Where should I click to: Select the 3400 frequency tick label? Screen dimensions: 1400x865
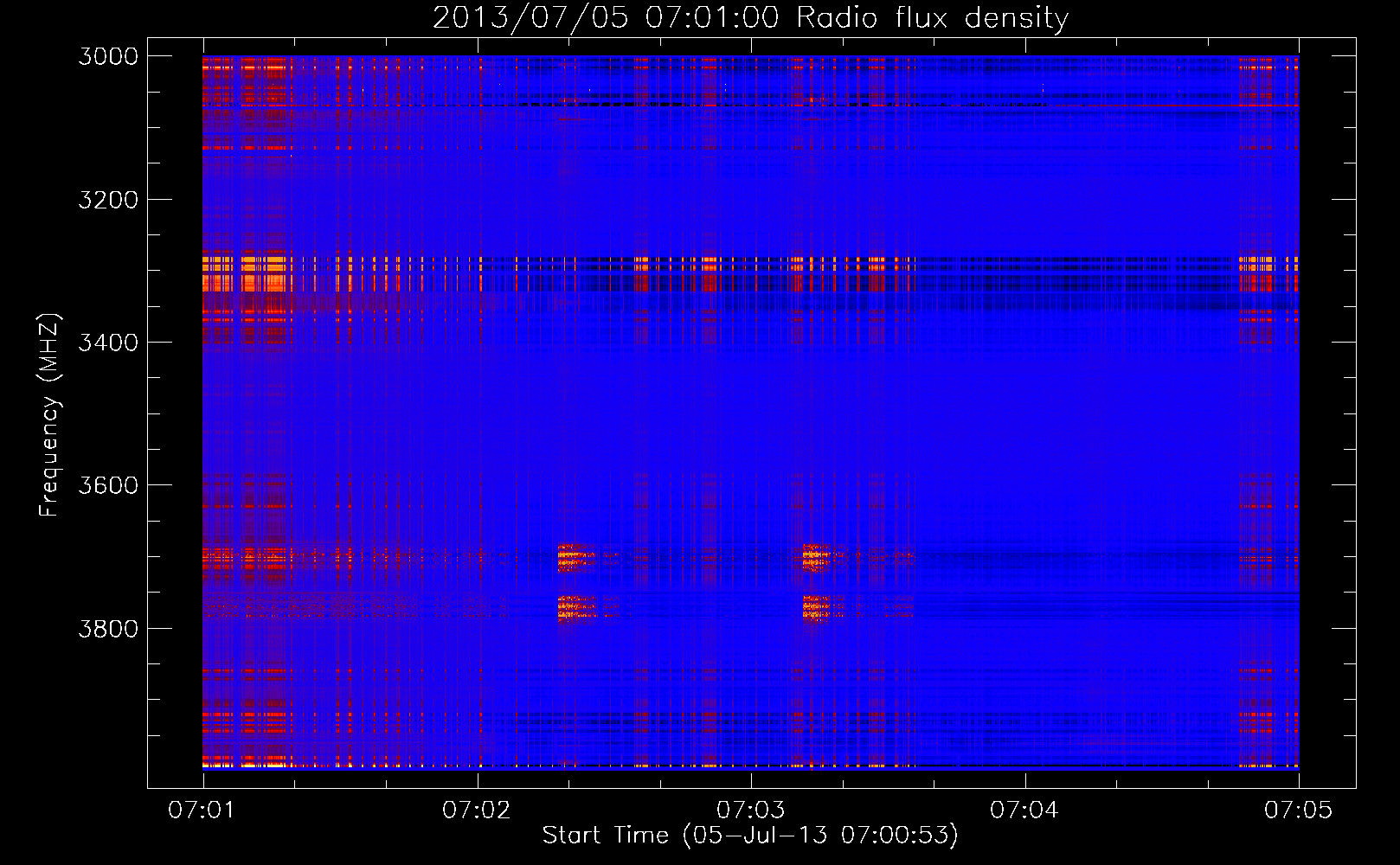pos(108,343)
